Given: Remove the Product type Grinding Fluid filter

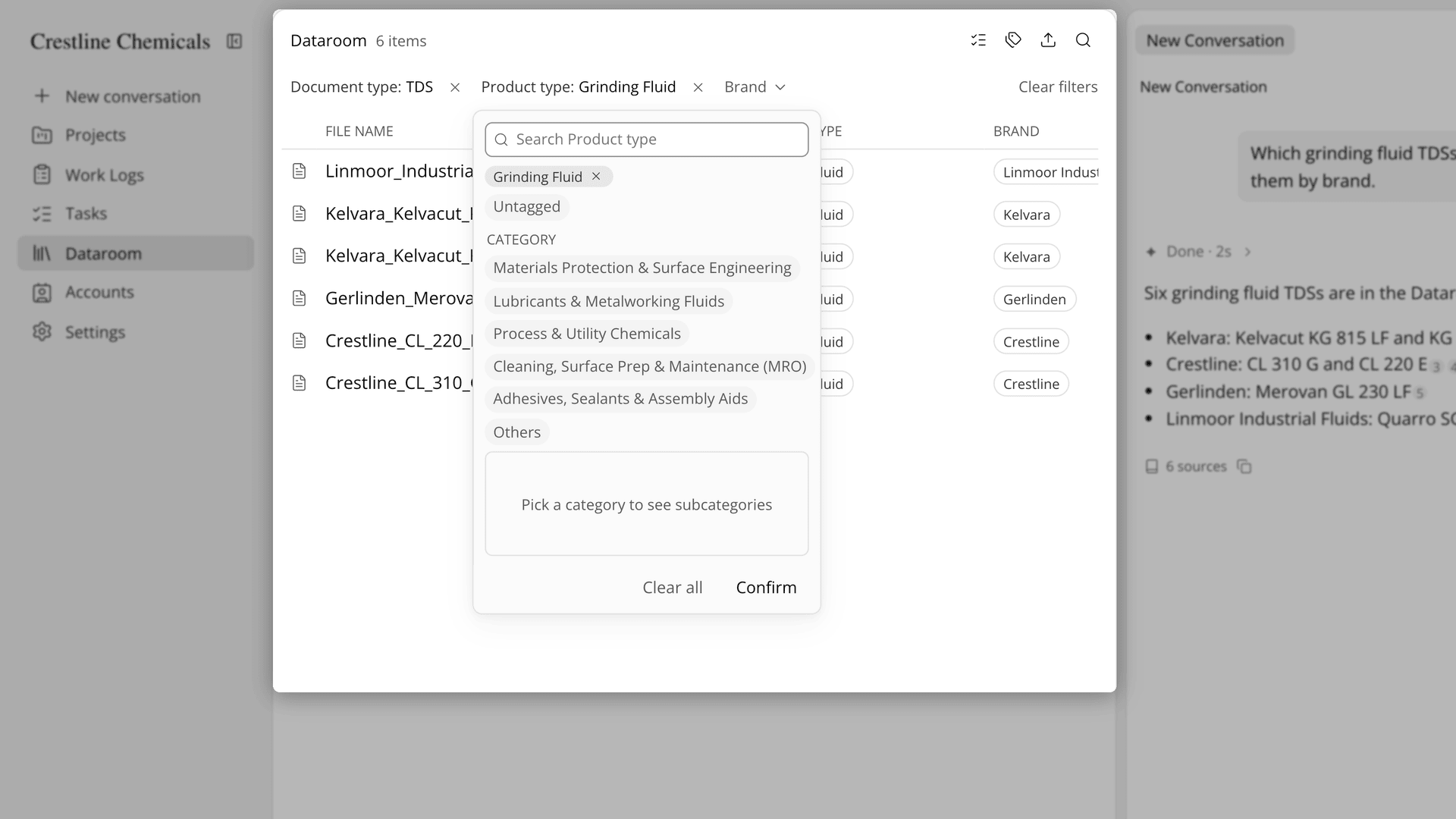Looking at the screenshot, I should click(698, 87).
